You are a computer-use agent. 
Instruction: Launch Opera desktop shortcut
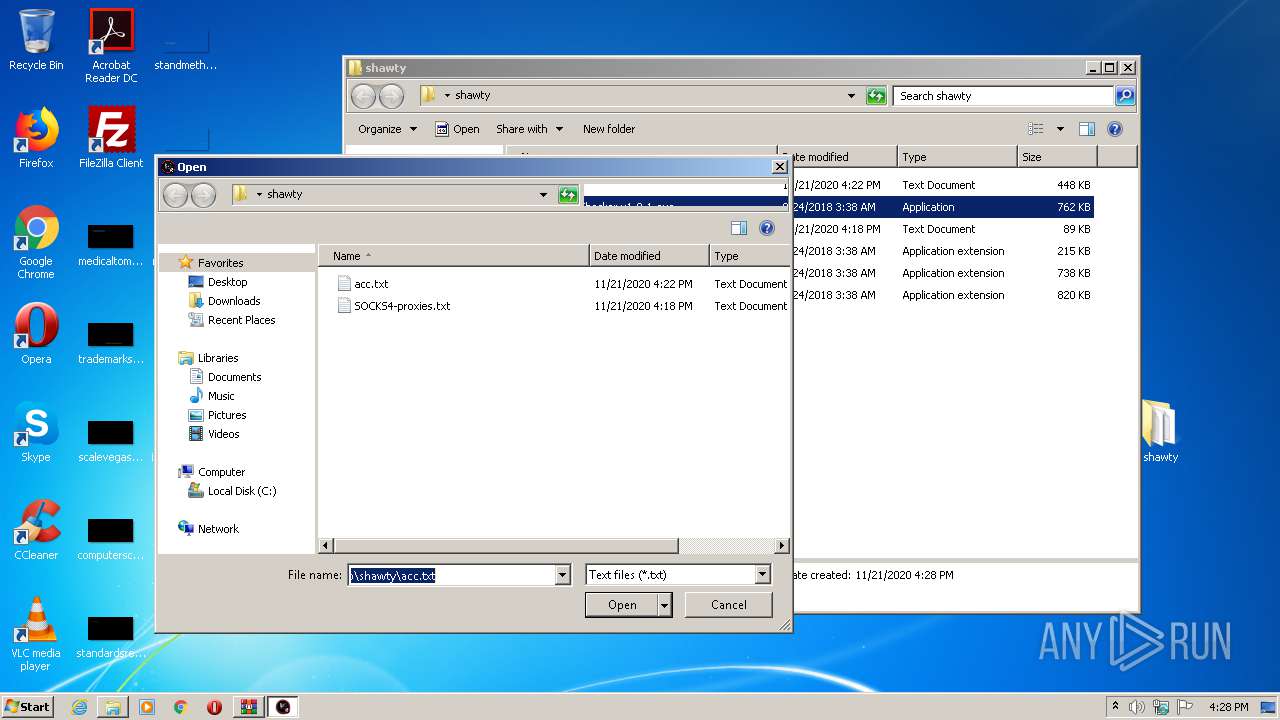tap(36, 334)
